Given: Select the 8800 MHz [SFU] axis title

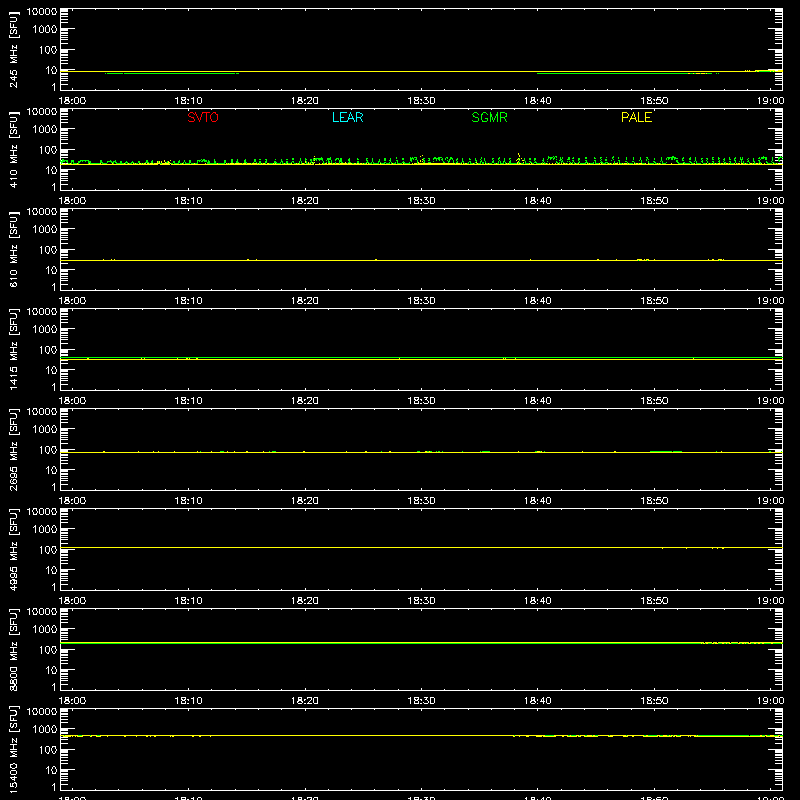Looking at the screenshot, I should point(13,649).
